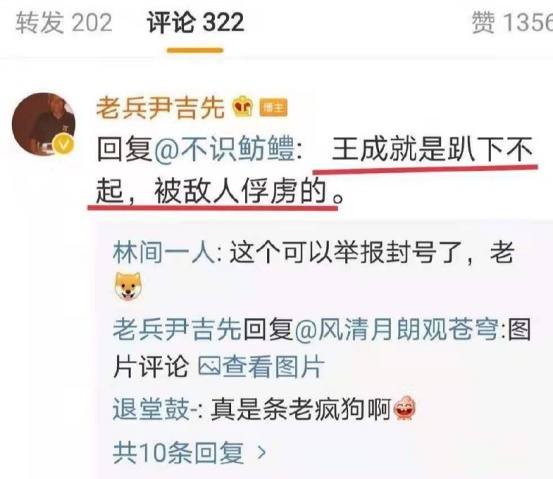Click the doge emoji in reply
553x479 pixels.
tap(128, 286)
